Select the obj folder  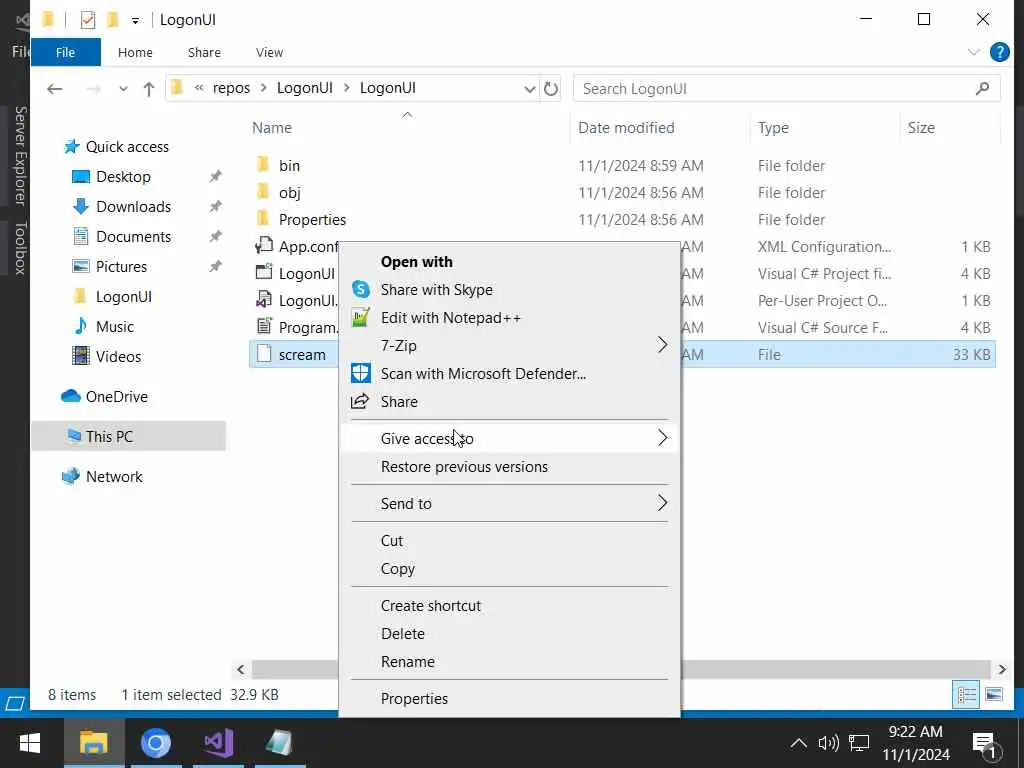coord(289,193)
